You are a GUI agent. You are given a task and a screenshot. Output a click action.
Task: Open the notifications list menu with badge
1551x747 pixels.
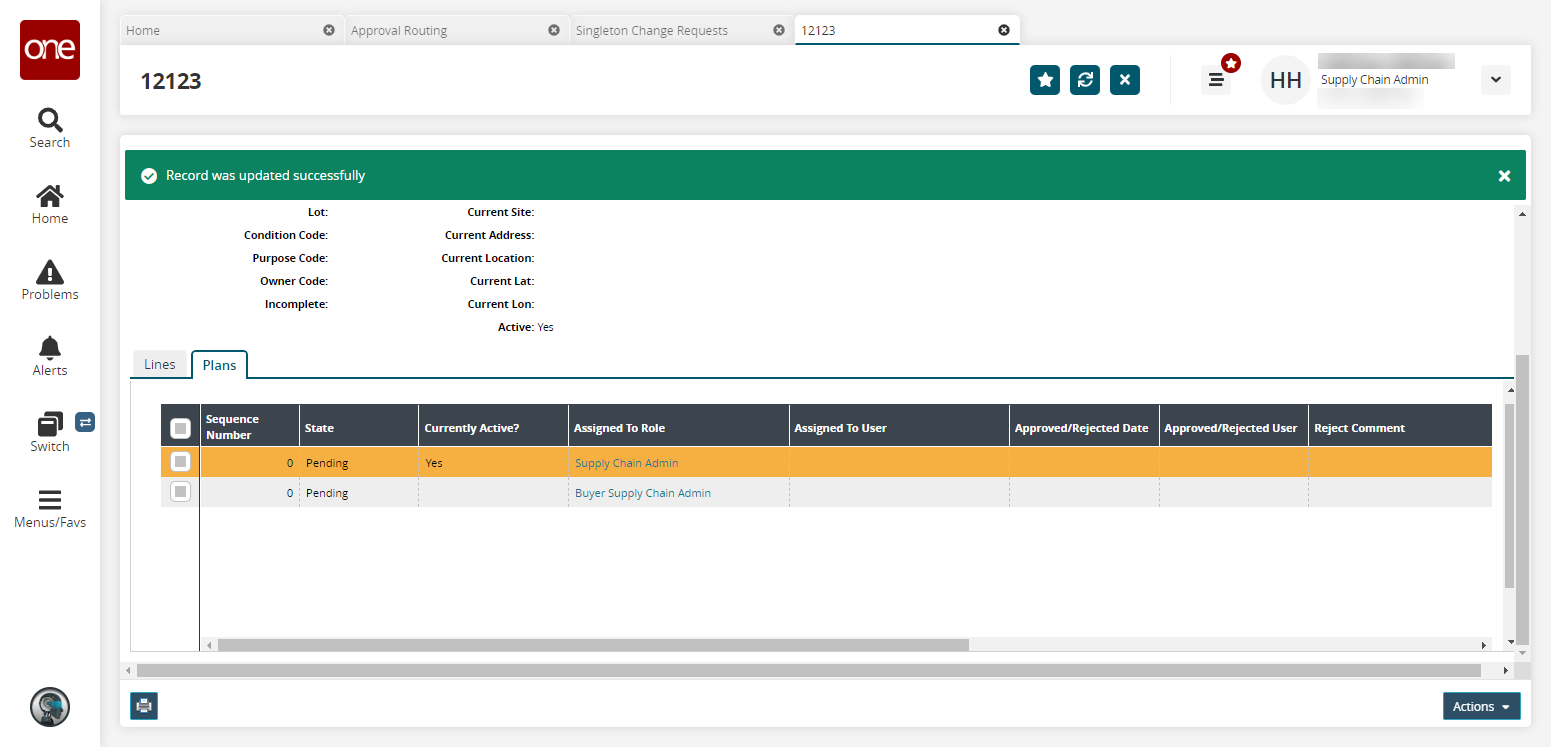(1216, 80)
